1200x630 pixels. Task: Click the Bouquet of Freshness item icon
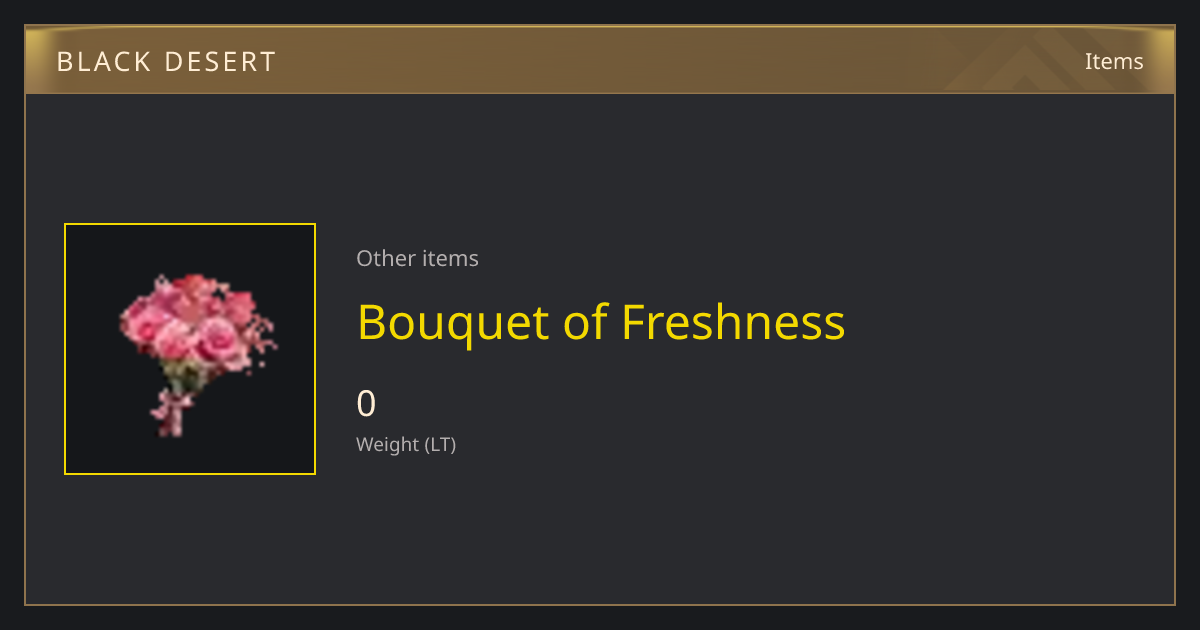tap(190, 349)
